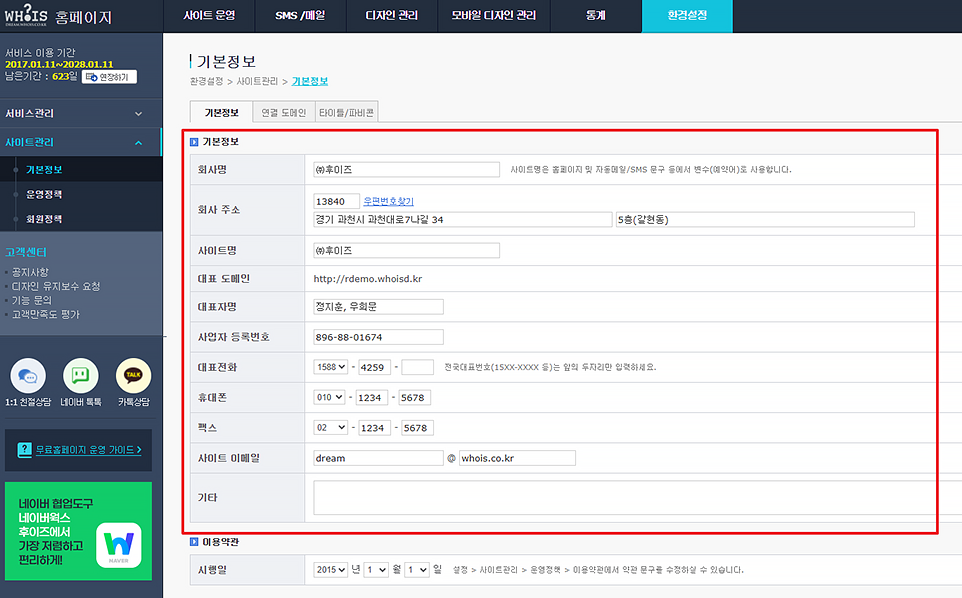962x598 pixels.
Task: Open the 1:1 친절상담 chat icon
Action: pyautogui.click(x=28, y=375)
